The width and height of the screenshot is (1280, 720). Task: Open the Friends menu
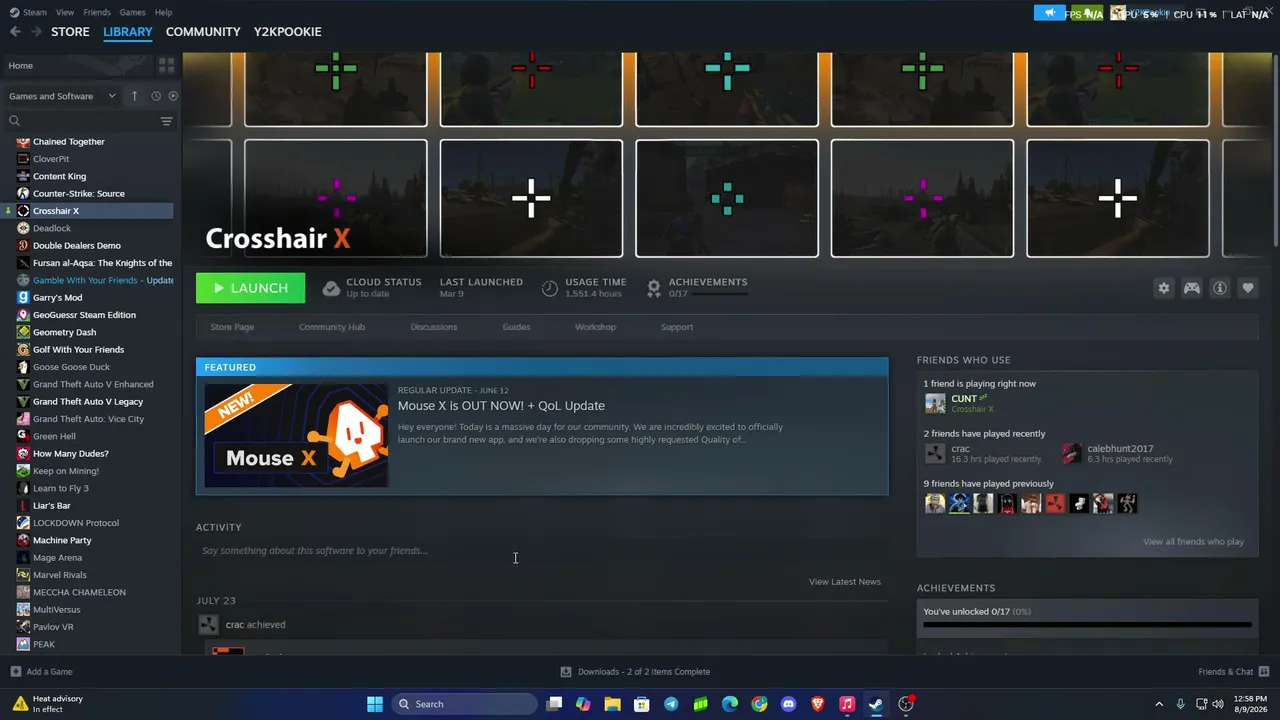pyautogui.click(x=97, y=12)
